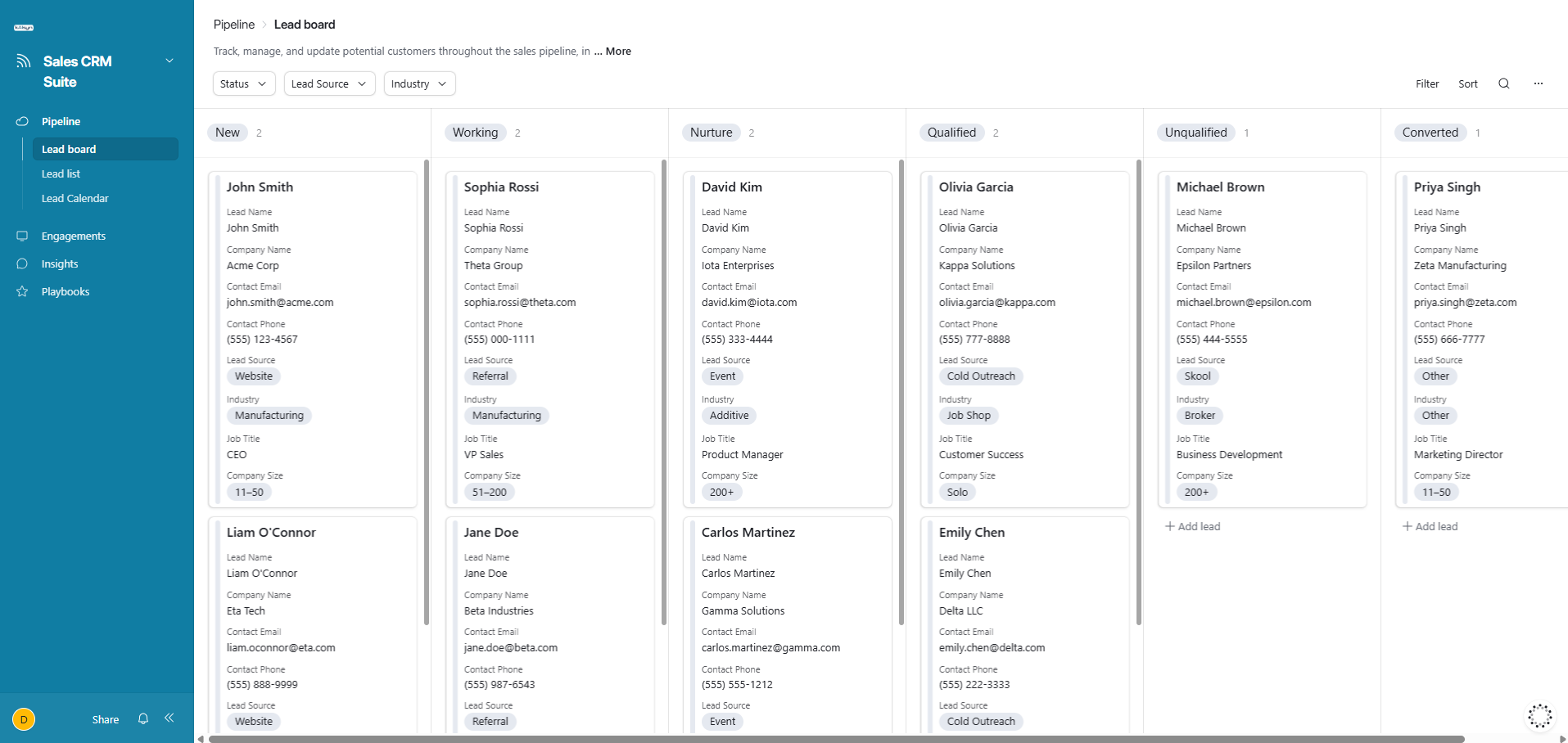Screen dimensions: 1568x743
Task: Select the Engagements icon in the sidebar
Action: point(22,236)
